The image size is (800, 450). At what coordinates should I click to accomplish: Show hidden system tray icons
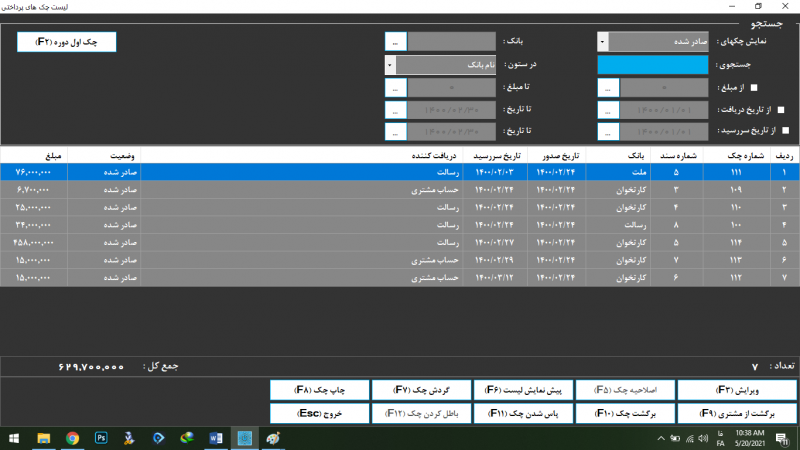point(661,438)
